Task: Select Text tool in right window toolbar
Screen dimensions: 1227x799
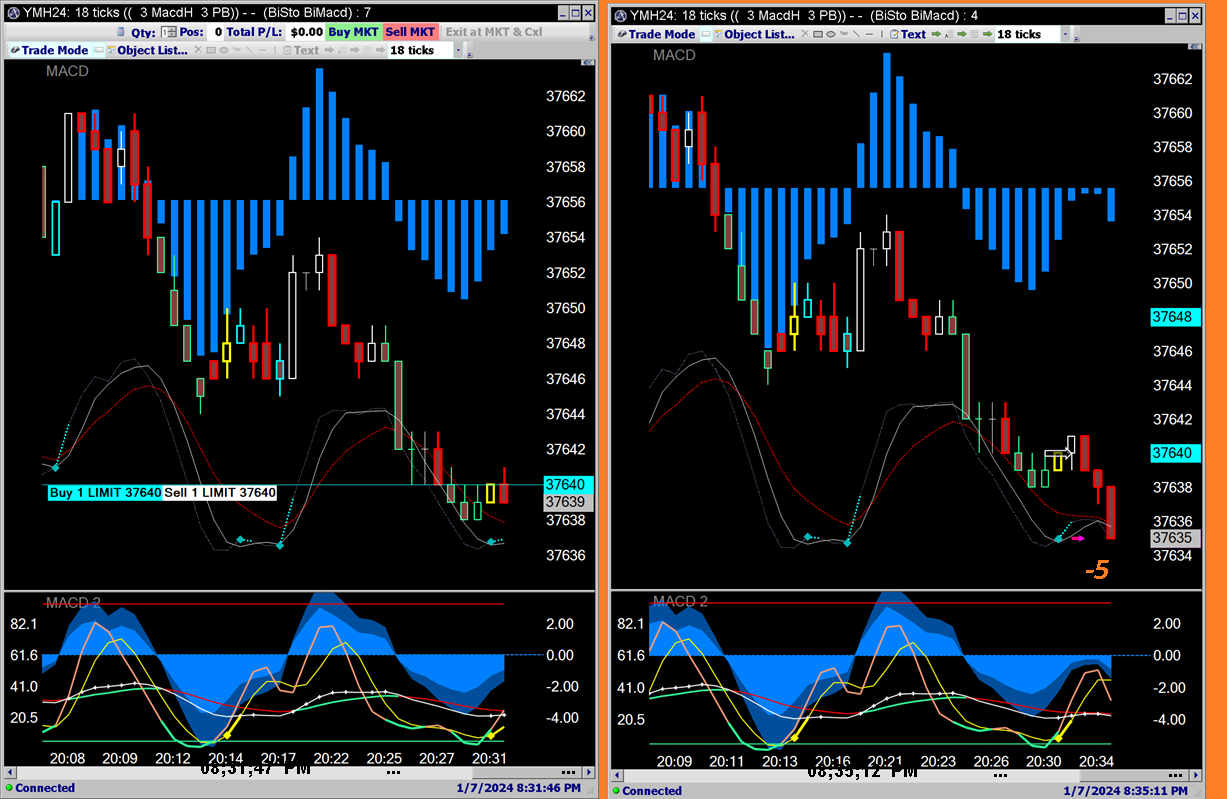Action: 909,34
